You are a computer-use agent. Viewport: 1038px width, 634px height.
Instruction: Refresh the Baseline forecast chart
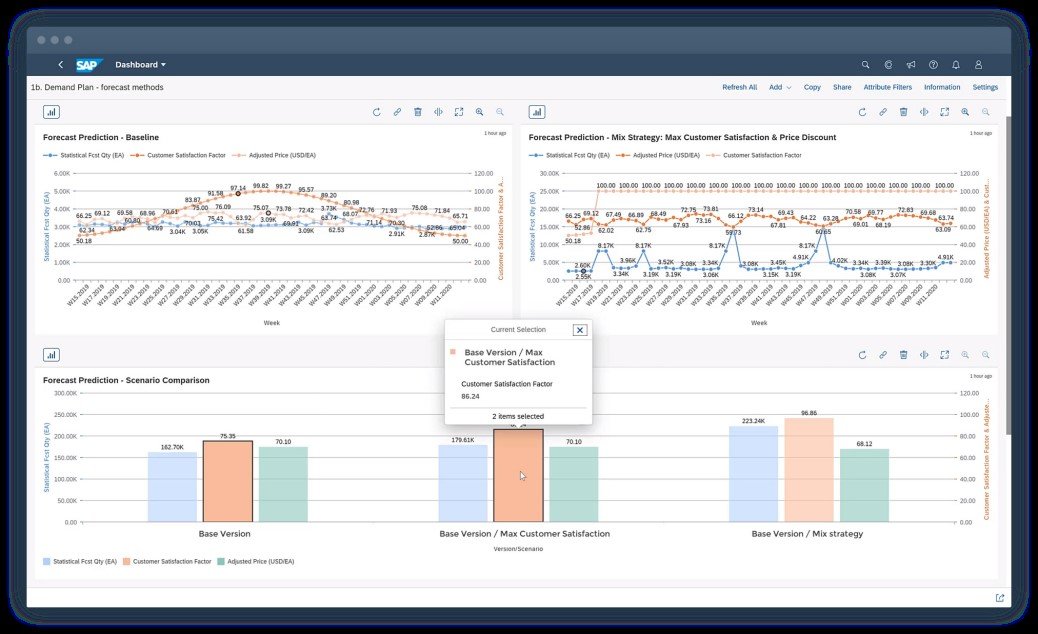[377, 112]
